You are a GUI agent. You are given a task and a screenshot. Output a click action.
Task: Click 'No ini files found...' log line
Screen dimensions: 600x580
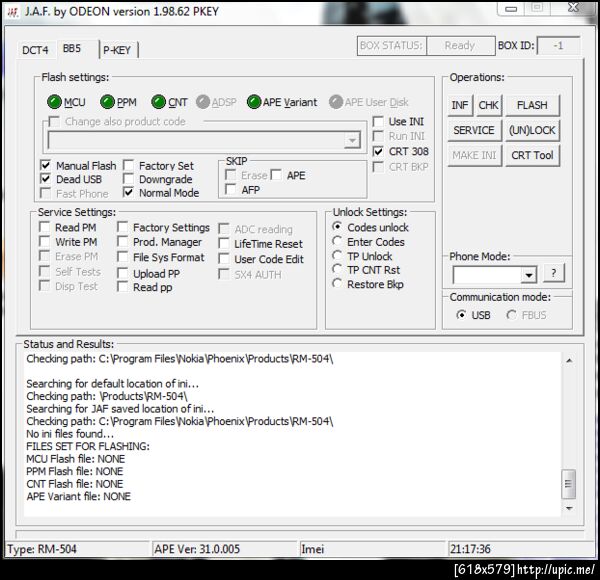click(70, 434)
